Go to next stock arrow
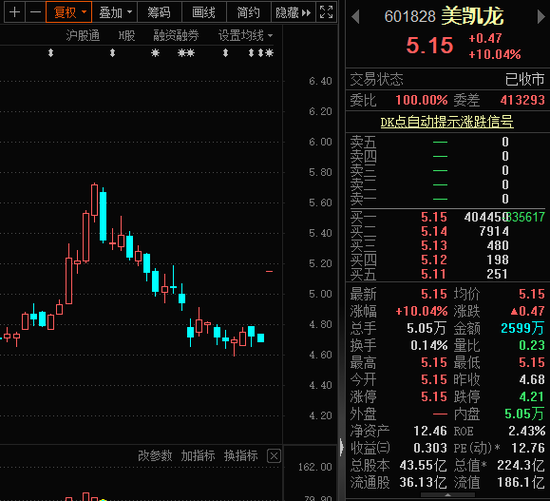 click(x=541, y=16)
